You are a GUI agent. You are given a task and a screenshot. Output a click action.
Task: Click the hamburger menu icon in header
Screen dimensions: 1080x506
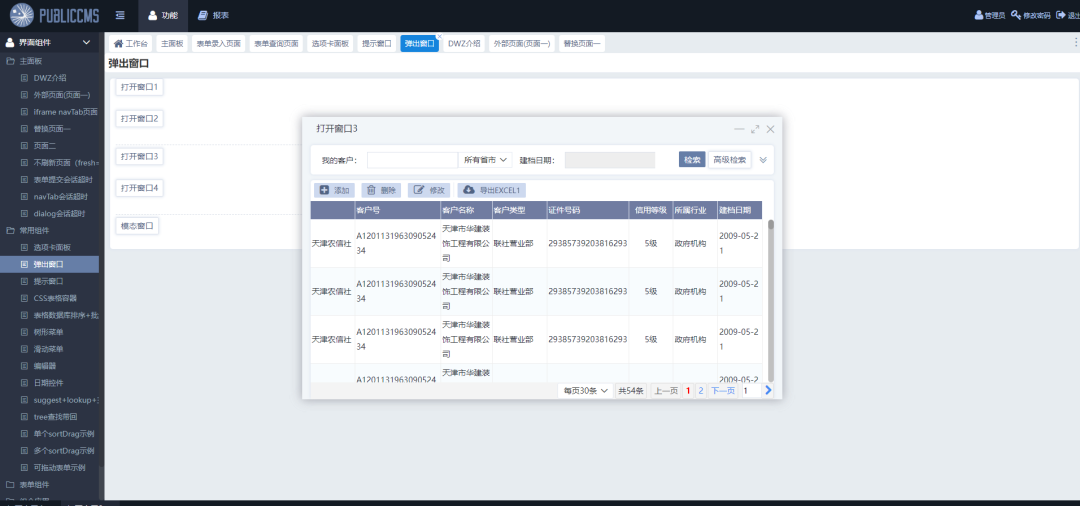click(x=120, y=15)
